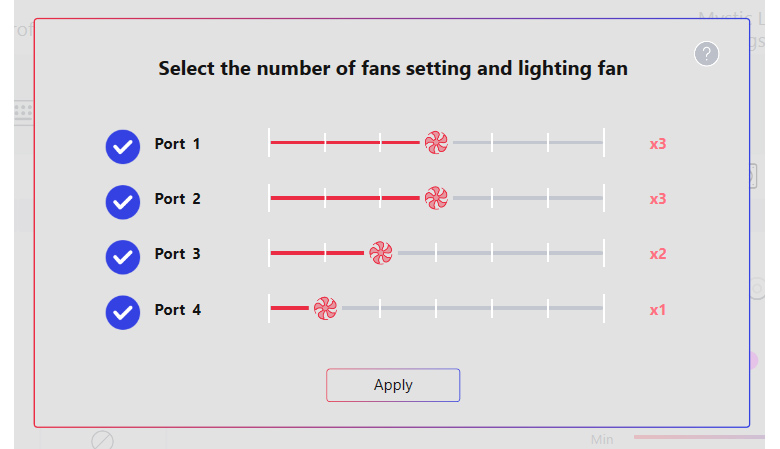Set Port 2 slider to first tick
Image resolution: width=780 pixels, height=449 pixels.
click(x=270, y=198)
